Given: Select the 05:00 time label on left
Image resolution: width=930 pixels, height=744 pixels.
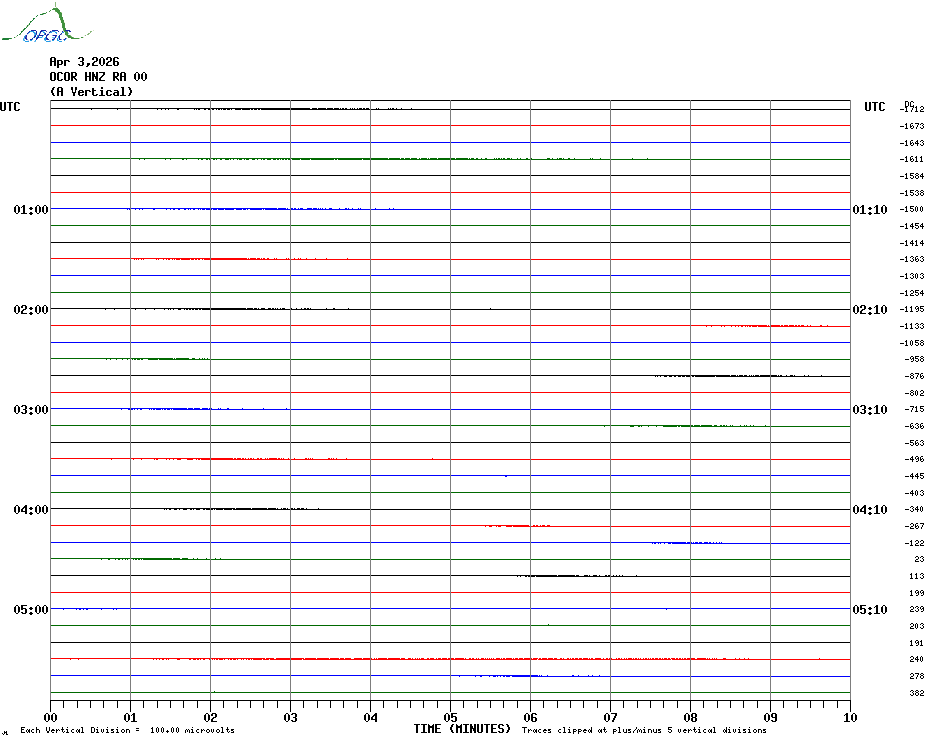Looking at the screenshot, I should (x=31, y=610).
